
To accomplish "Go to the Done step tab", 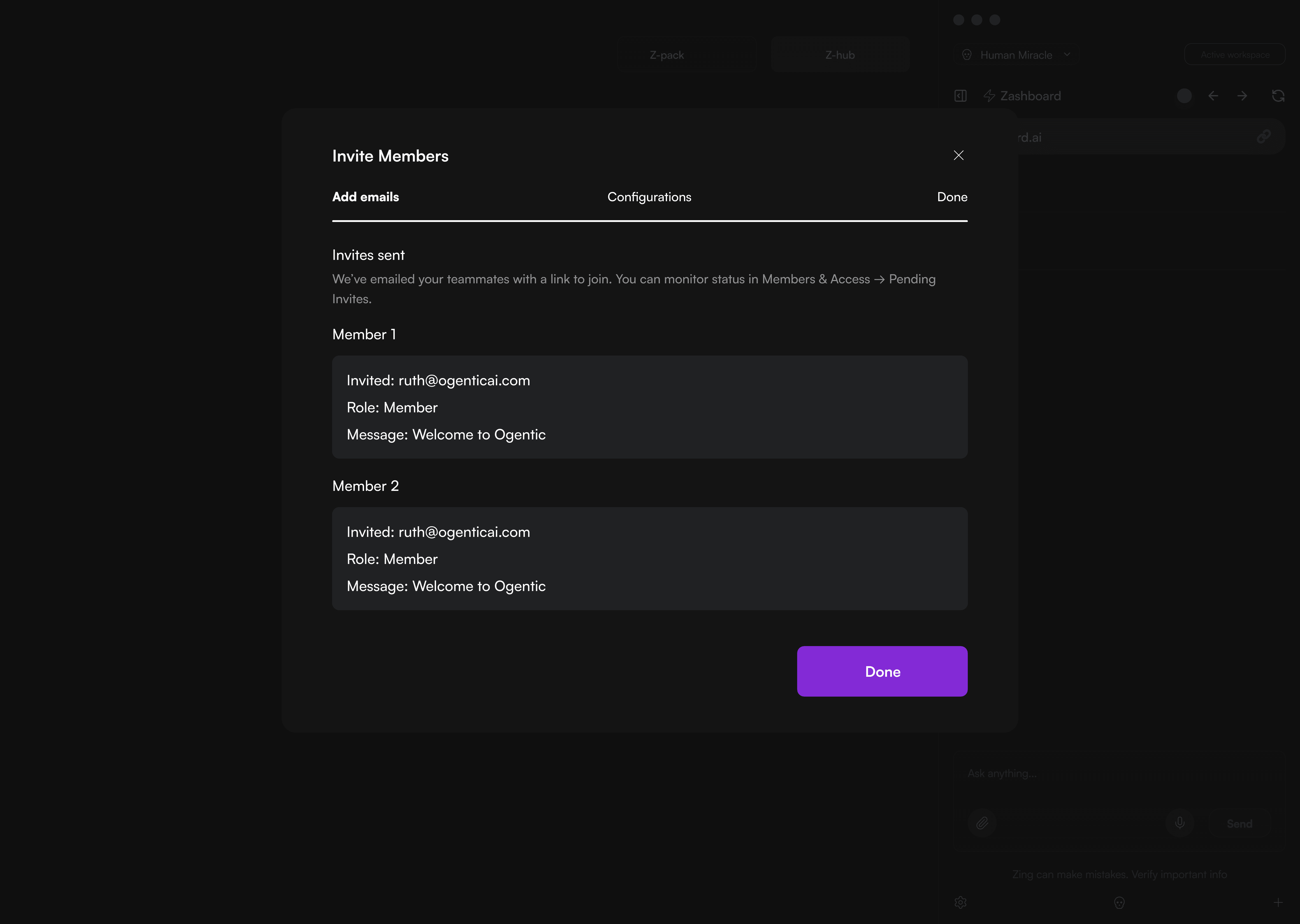I will click(x=952, y=197).
